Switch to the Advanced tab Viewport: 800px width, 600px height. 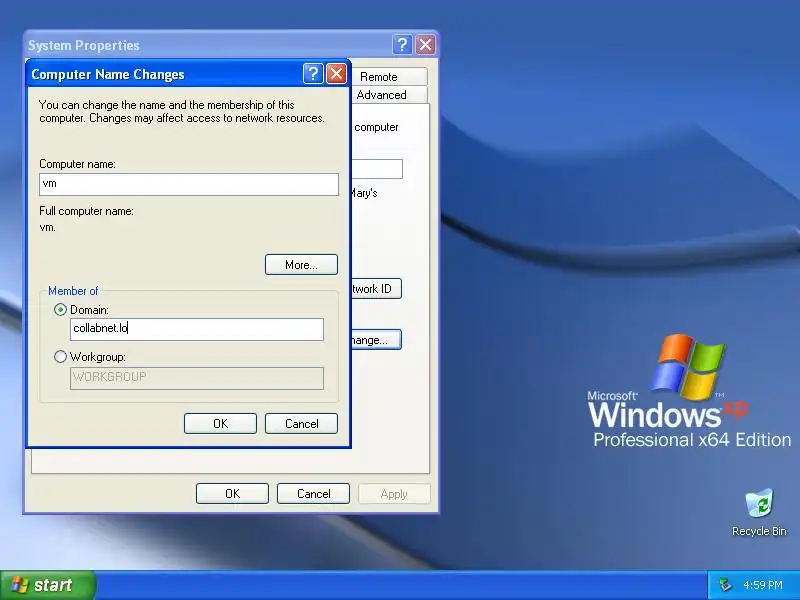pos(389,95)
